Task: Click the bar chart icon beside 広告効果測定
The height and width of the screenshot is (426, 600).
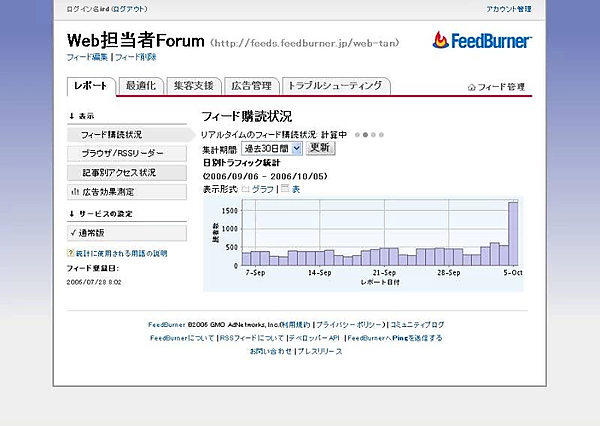Action: pyautogui.click(x=76, y=191)
